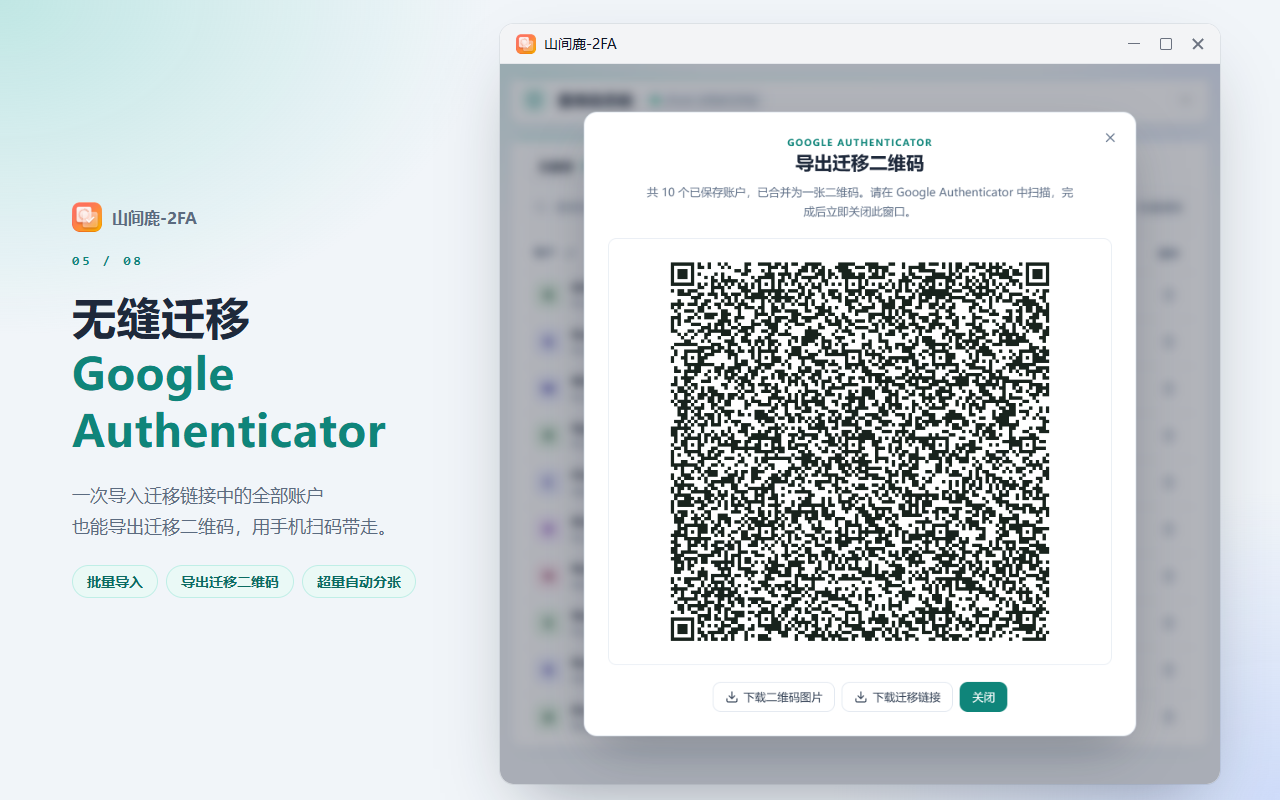Screen dimensions: 1280x800
Task: Click the 无缝迁移 headline
Action: (x=161, y=319)
